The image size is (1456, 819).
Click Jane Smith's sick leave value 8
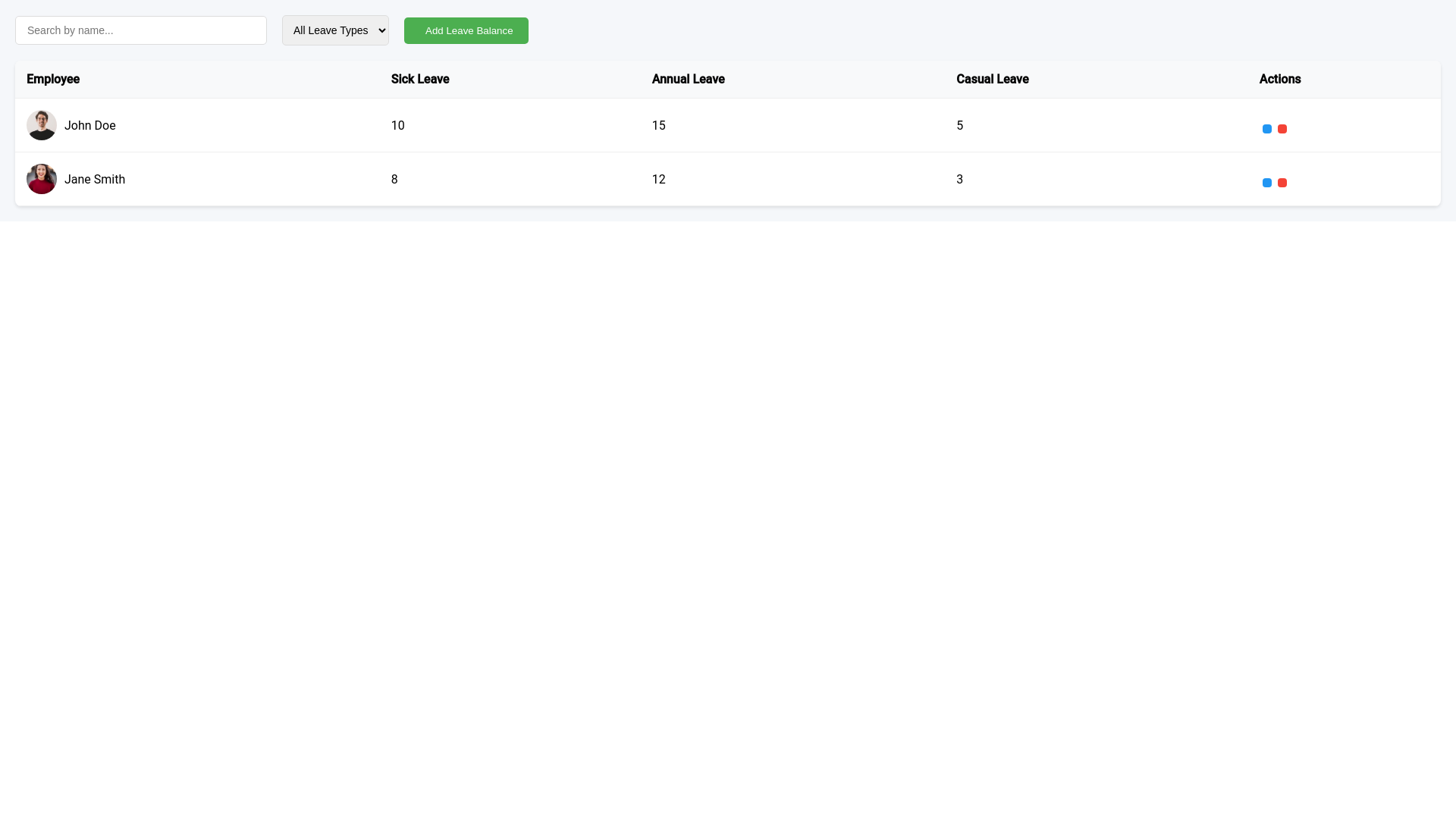394,179
